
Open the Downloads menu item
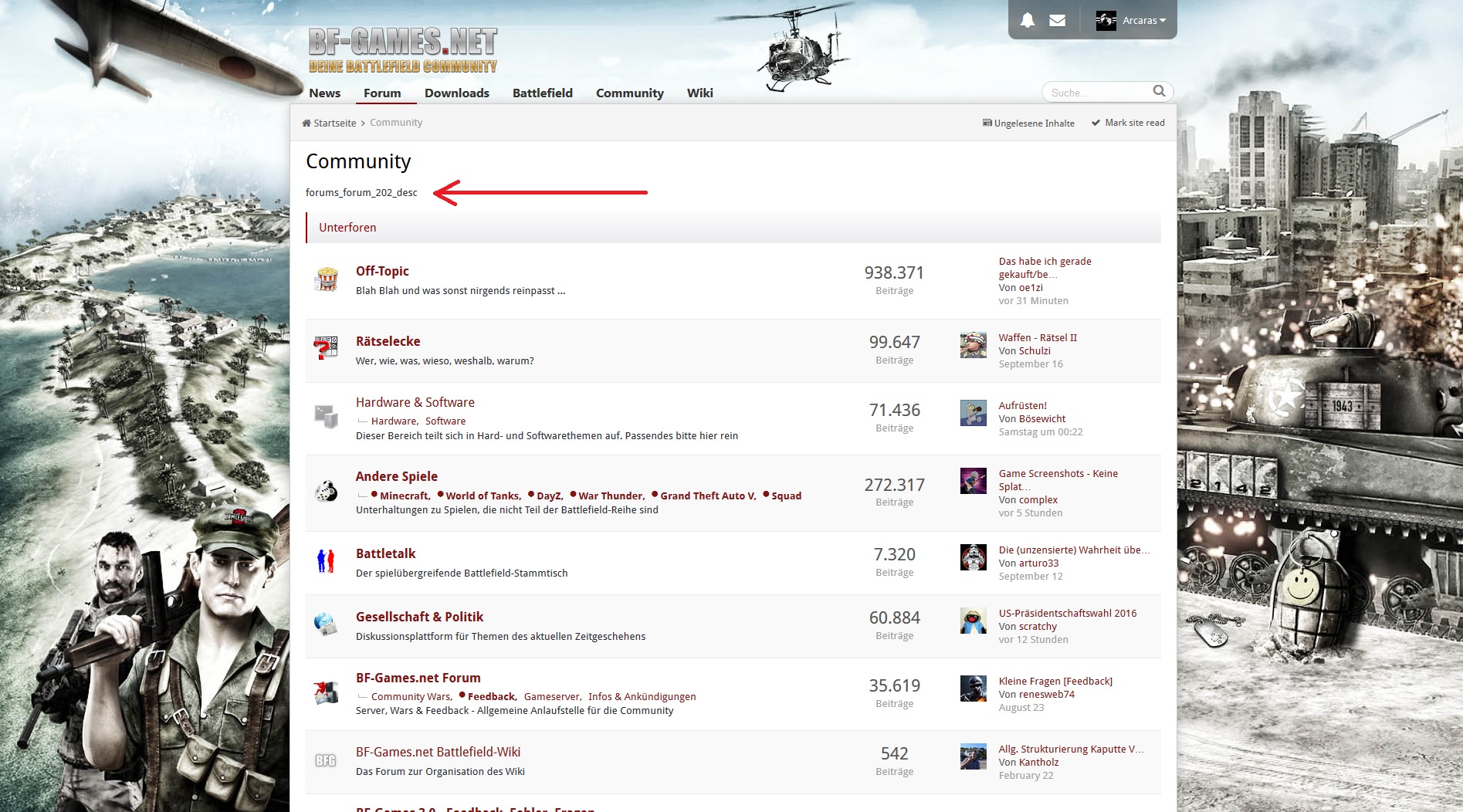point(457,93)
